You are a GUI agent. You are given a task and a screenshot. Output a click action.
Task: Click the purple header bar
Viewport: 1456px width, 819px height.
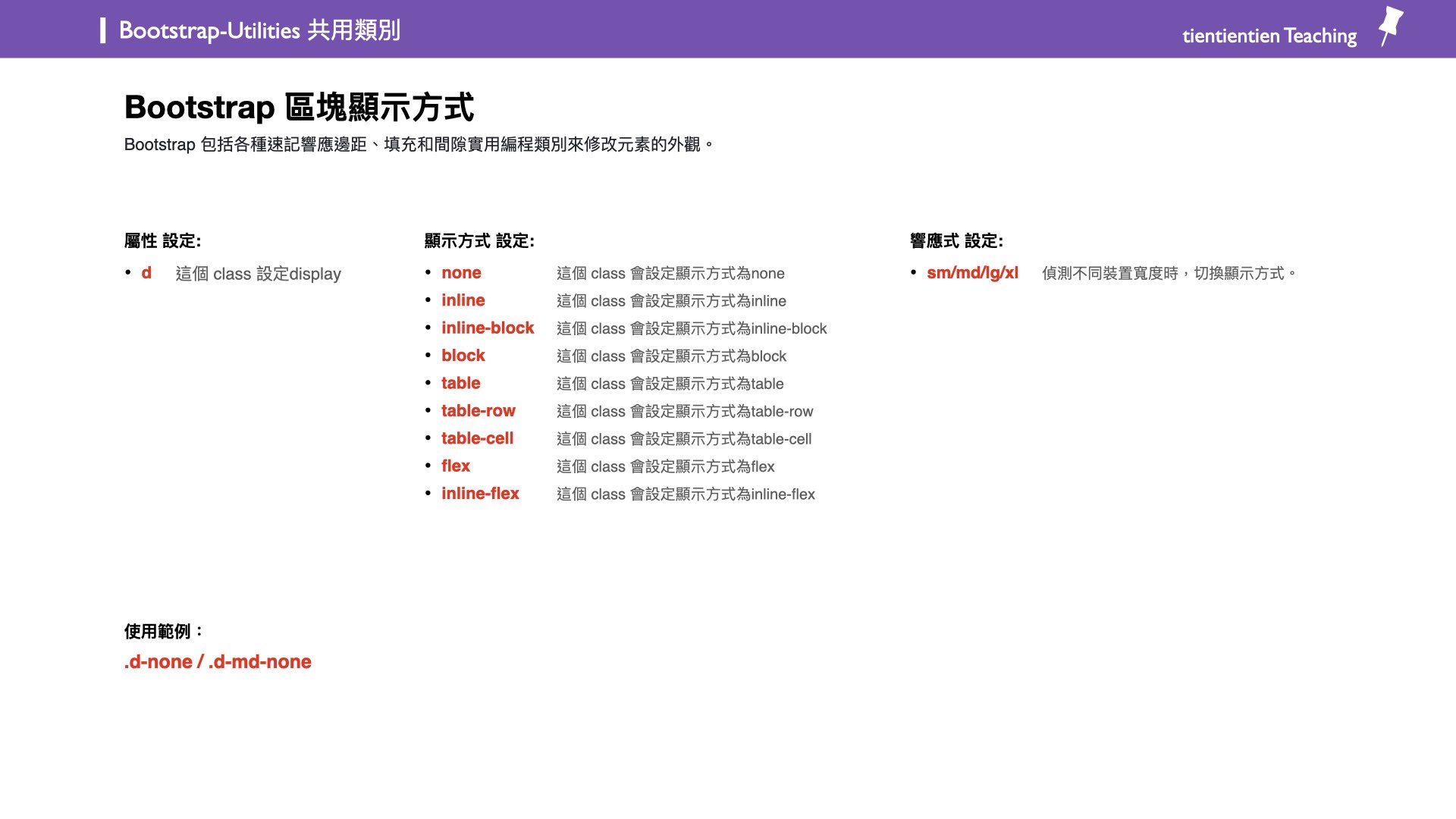pos(728,28)
